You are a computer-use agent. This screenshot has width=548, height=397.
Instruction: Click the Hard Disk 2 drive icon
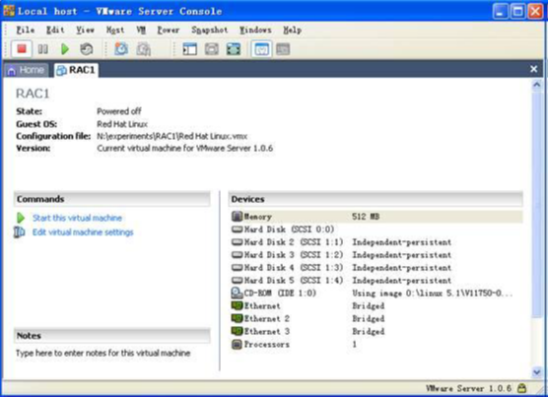(x=237, y=242)
